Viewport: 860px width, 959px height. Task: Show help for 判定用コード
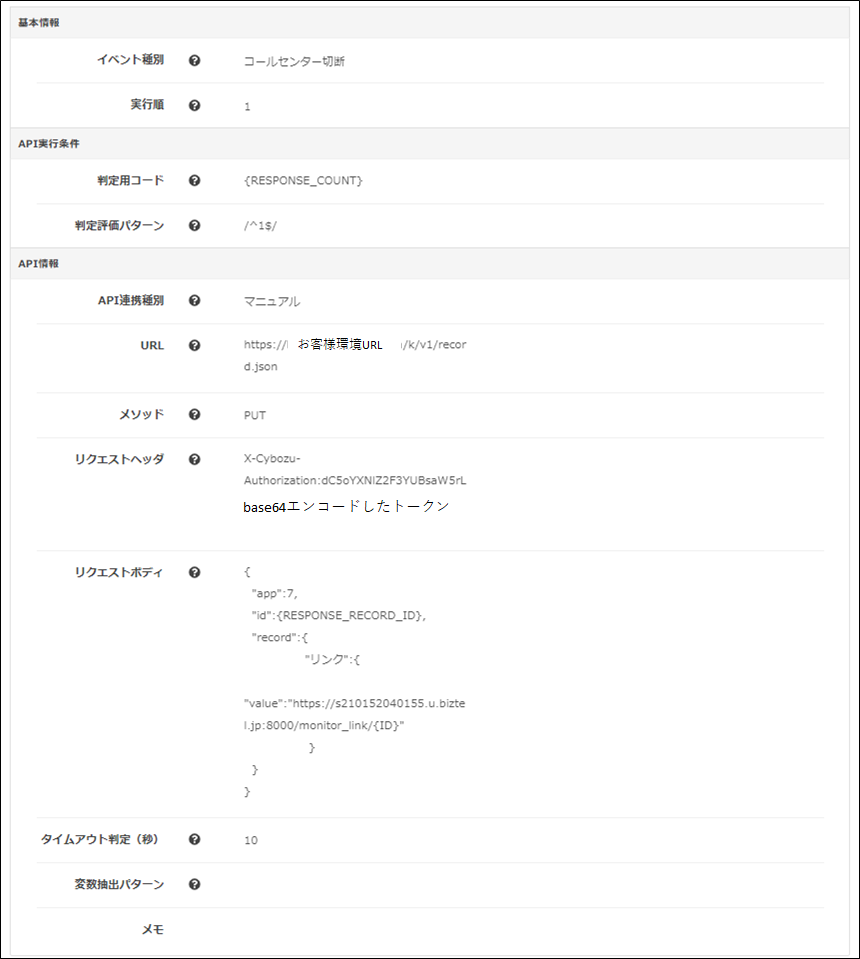click(195, 180)
